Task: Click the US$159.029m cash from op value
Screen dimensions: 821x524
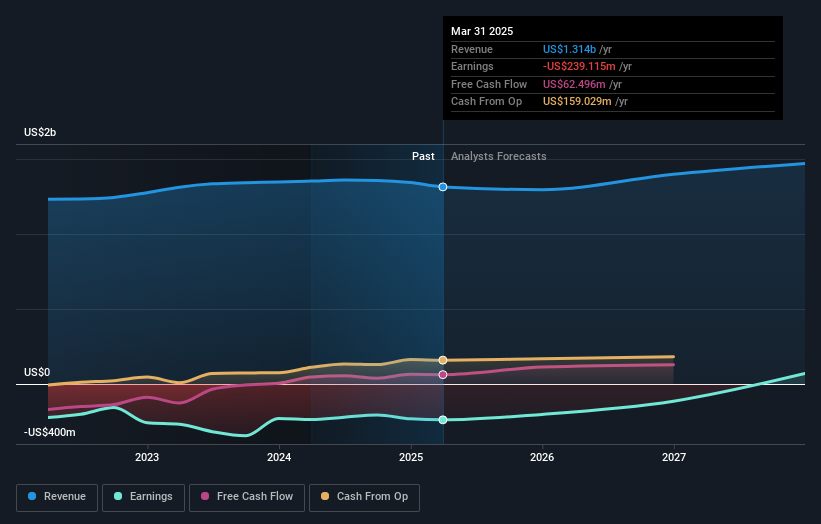Action: click(x=577, y=102)
